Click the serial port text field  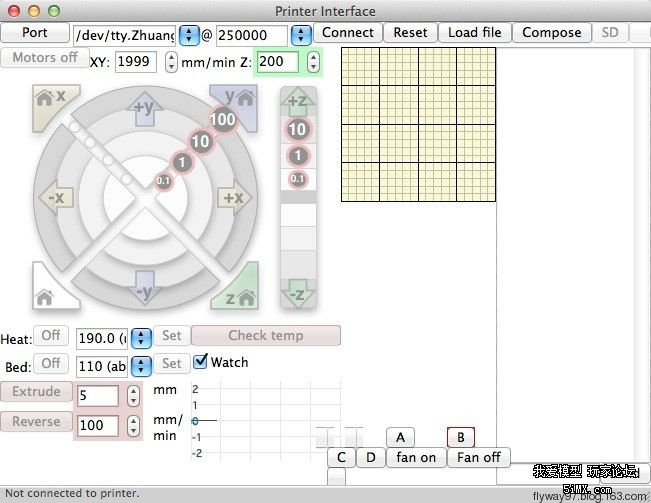pyautogui.click(x=125, y=36)
